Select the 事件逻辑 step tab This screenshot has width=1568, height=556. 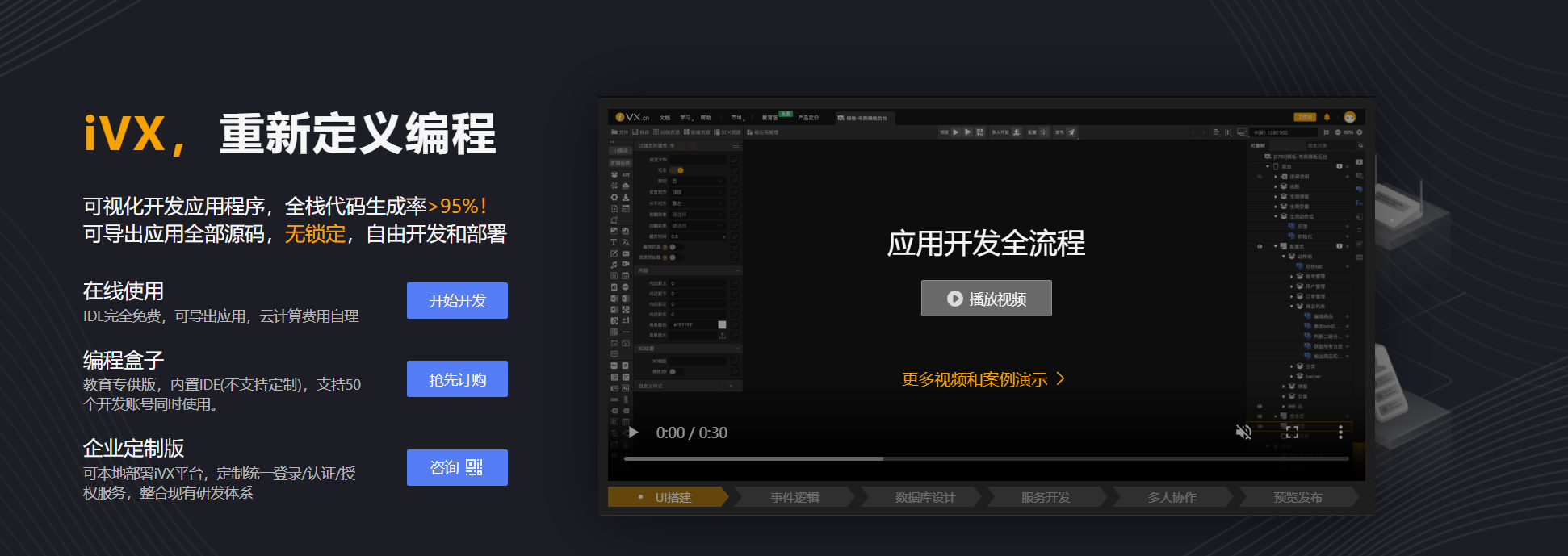(x=794, y=497)
